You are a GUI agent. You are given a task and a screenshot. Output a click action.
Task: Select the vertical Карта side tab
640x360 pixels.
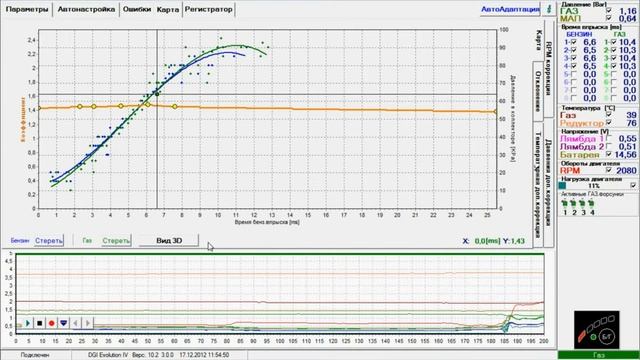click(538, 40)
